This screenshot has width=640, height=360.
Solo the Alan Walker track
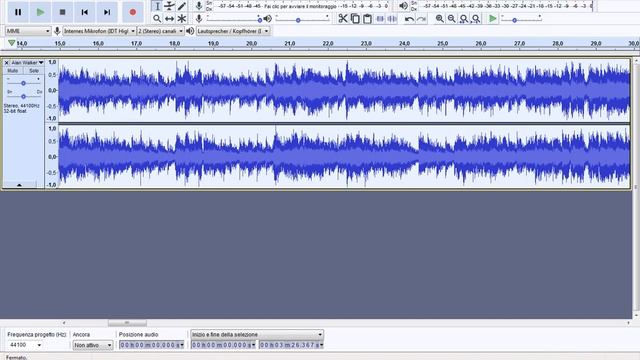click(33, 71)
